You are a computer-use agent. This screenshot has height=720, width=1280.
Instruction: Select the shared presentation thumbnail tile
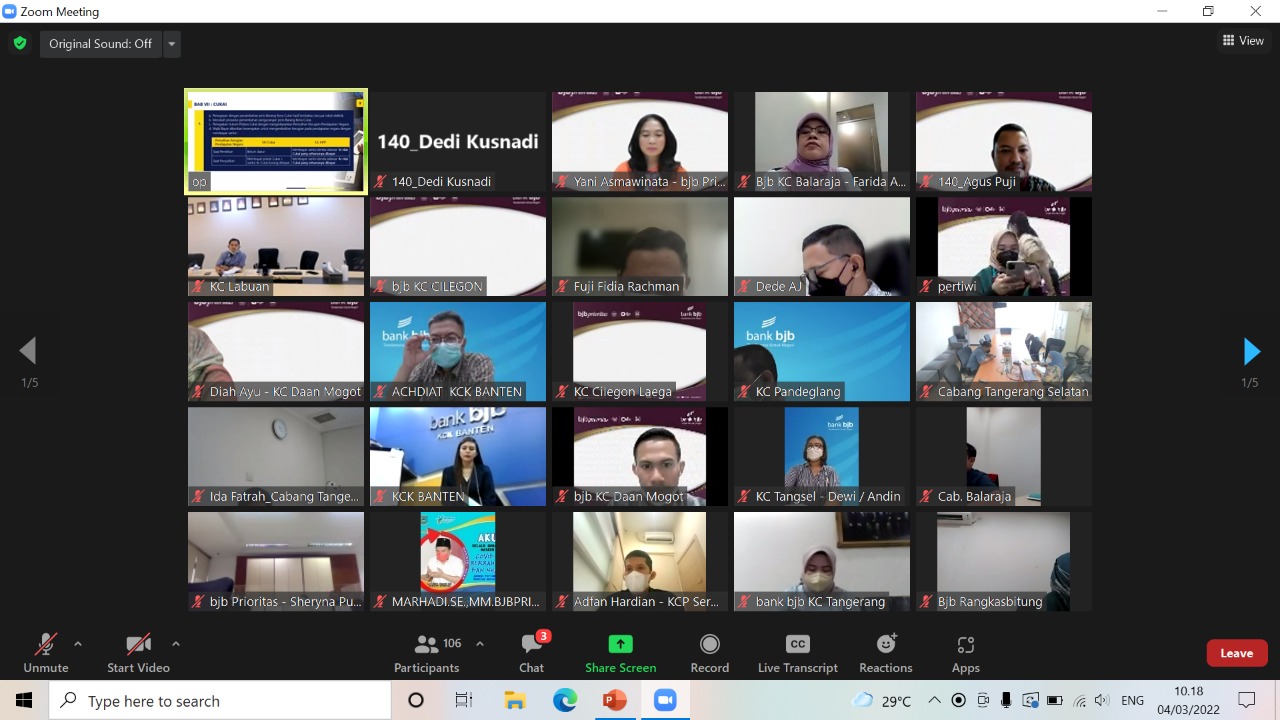[x=276, y=140]
